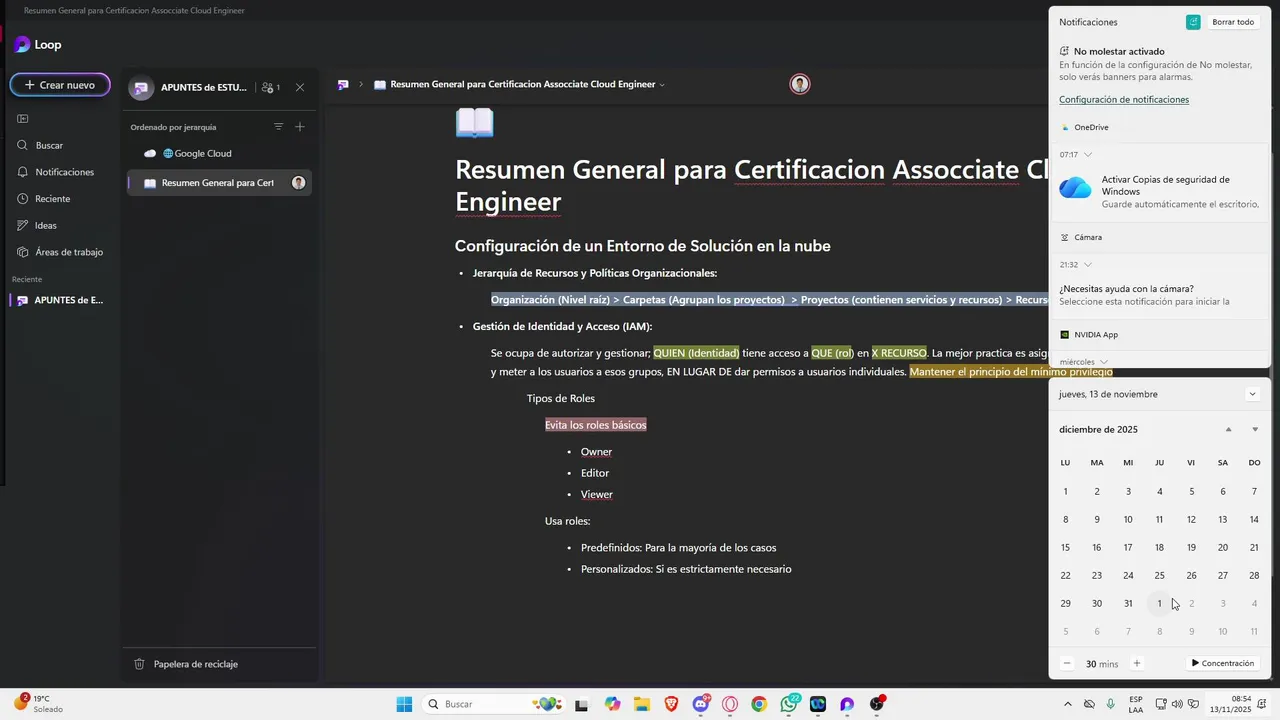
Task: Open the volume tray control
Action: point(1176,704)
